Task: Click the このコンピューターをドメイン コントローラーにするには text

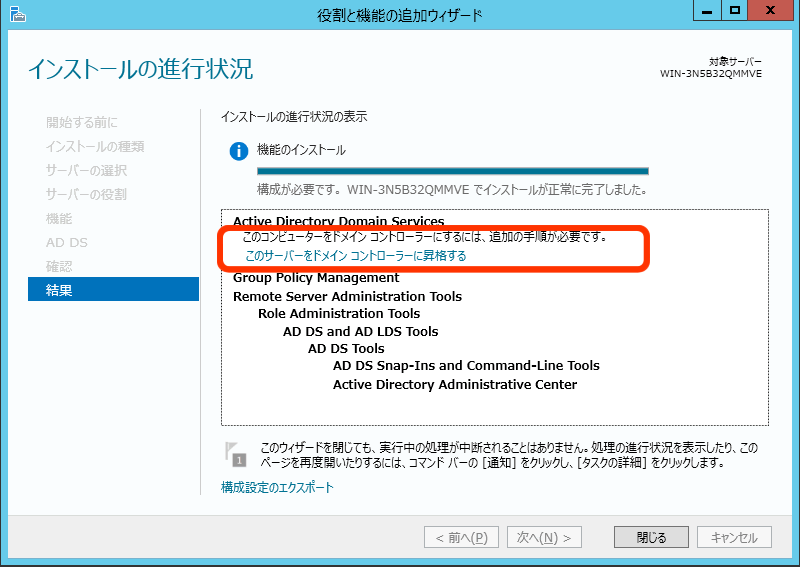Action: (424, 237)
